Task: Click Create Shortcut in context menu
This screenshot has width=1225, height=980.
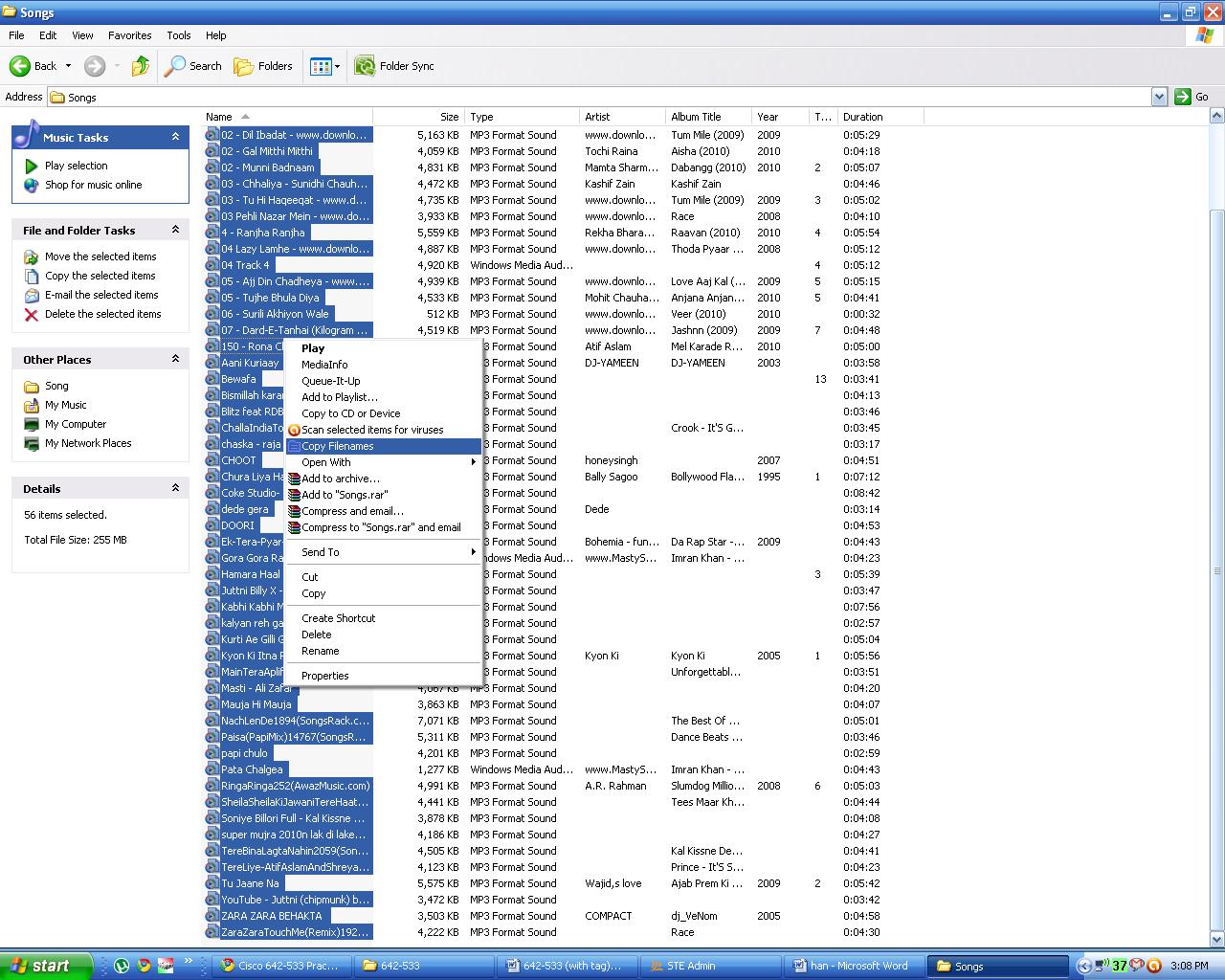Action: (383, 618)
